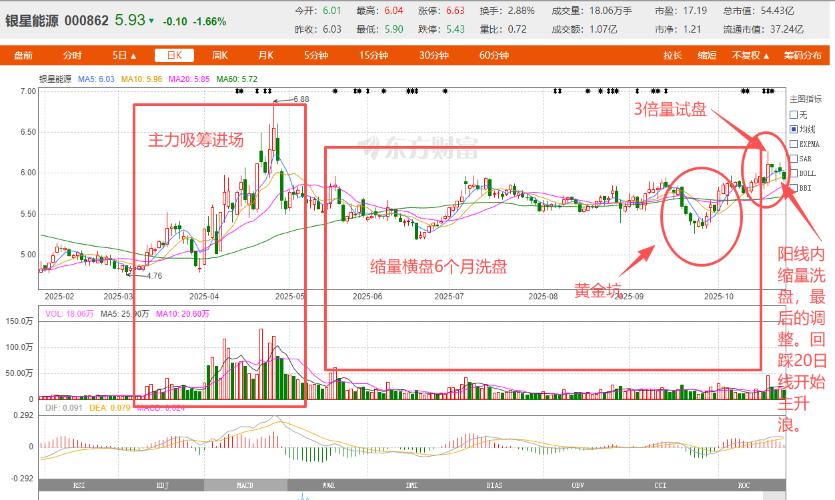Click the 跌停 5.43 limit-down value
Image resolution: width=835 pixels, height=500 pixels.
[x=441, y=29]
